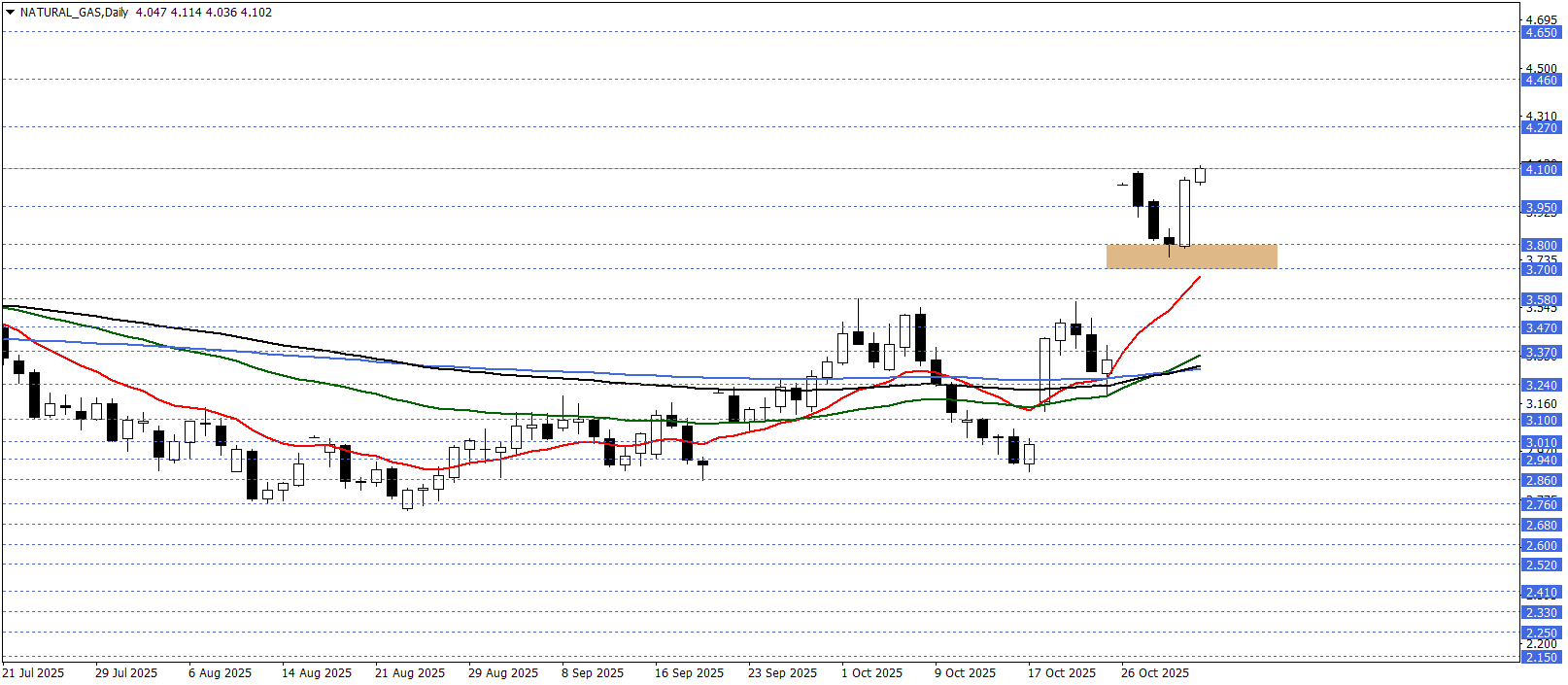Click the 3.240 price level label

(1541, 385)
